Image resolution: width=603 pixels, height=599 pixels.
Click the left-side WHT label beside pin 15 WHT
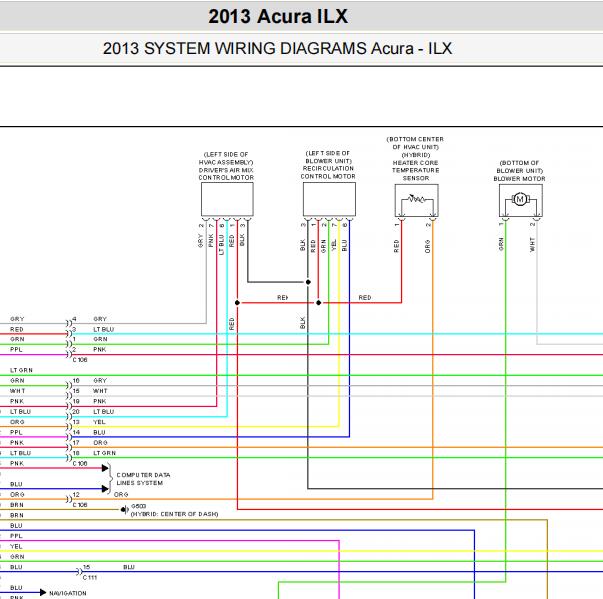coord(17,391)
